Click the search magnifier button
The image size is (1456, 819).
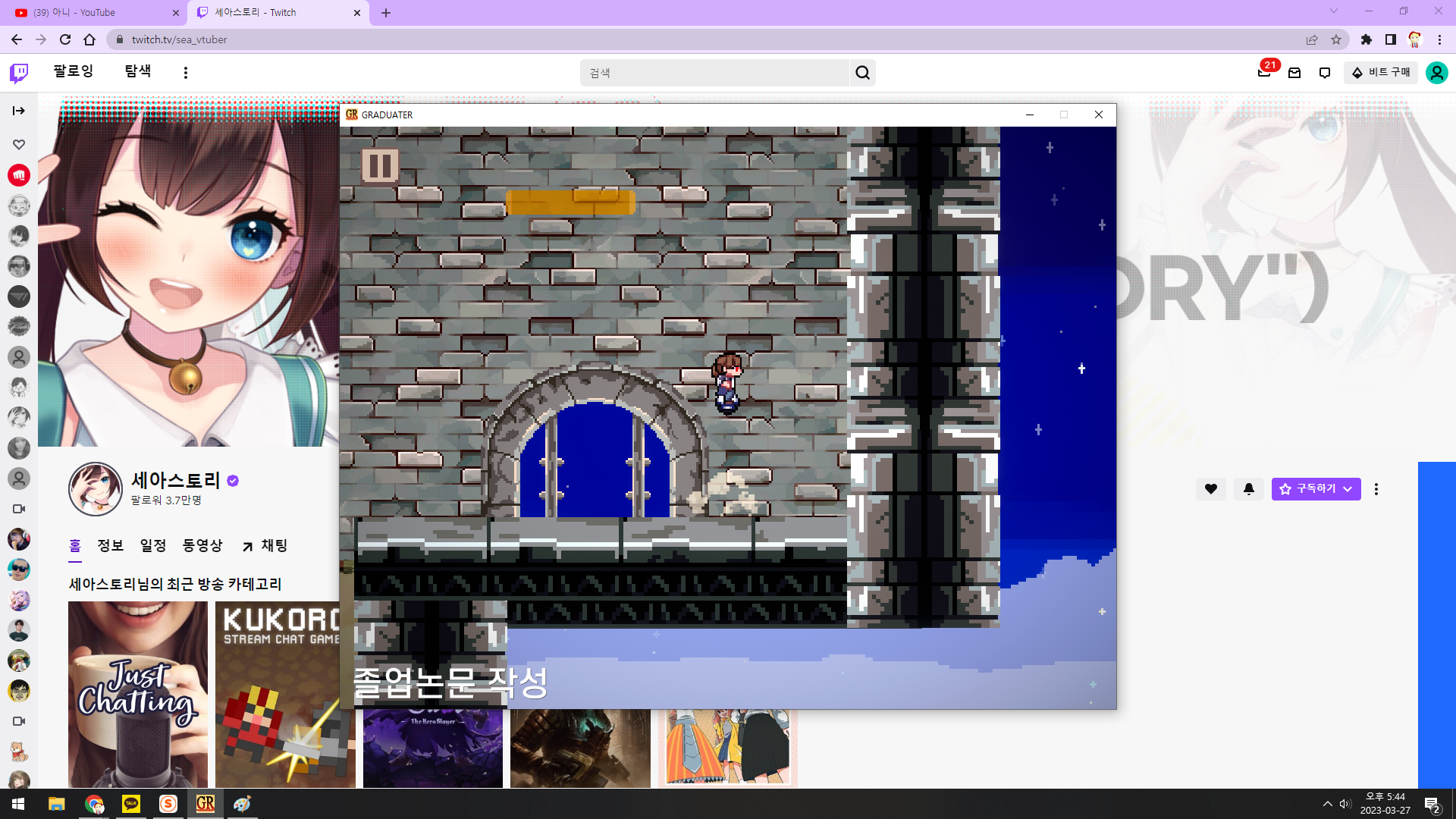point(863,73)
